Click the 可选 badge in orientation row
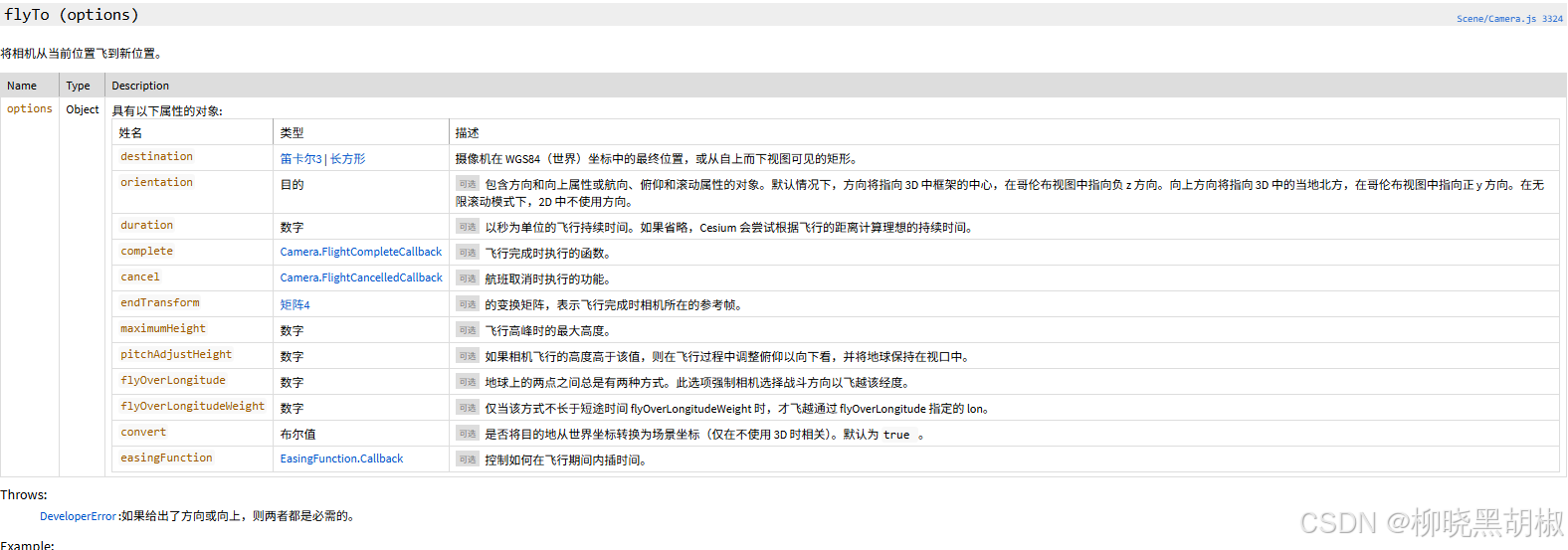This screenshot has height=550, width=1568. (468, 184)
